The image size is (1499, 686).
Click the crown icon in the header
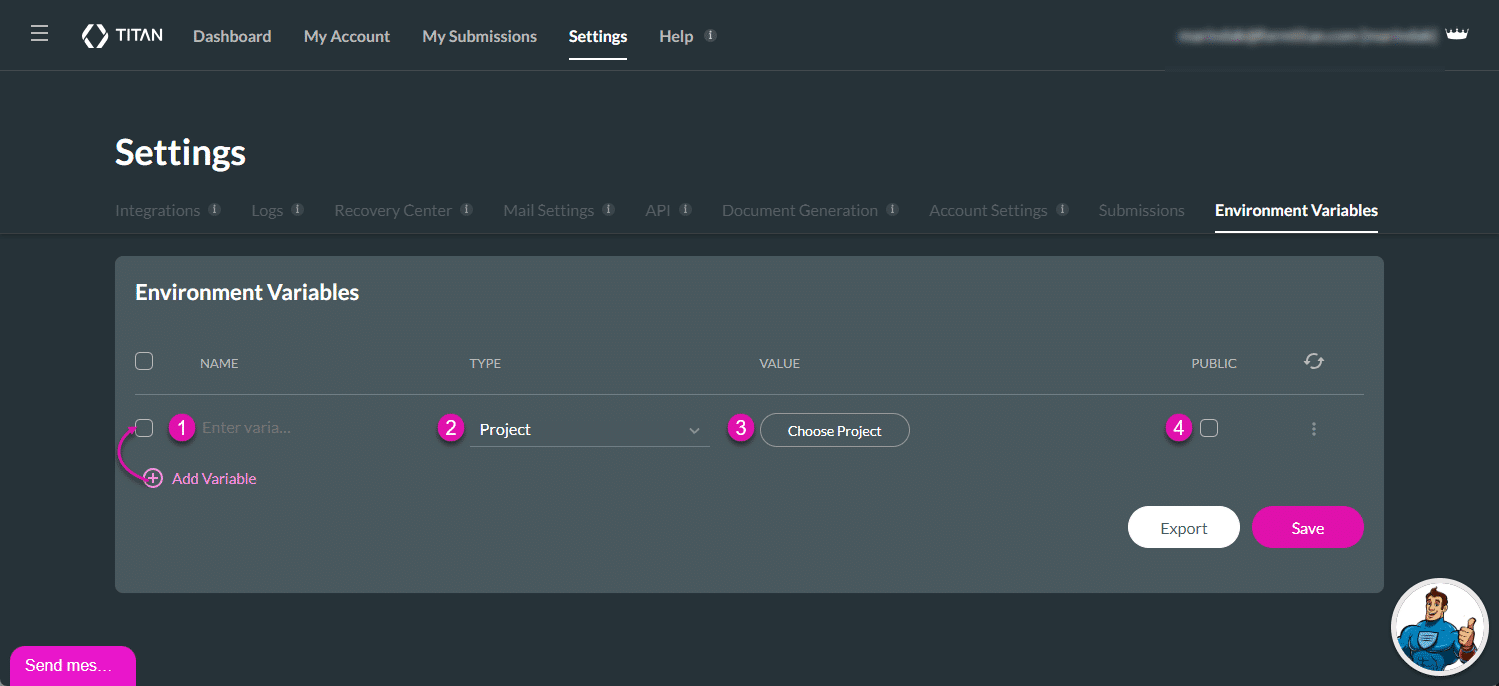[1457, 35]
